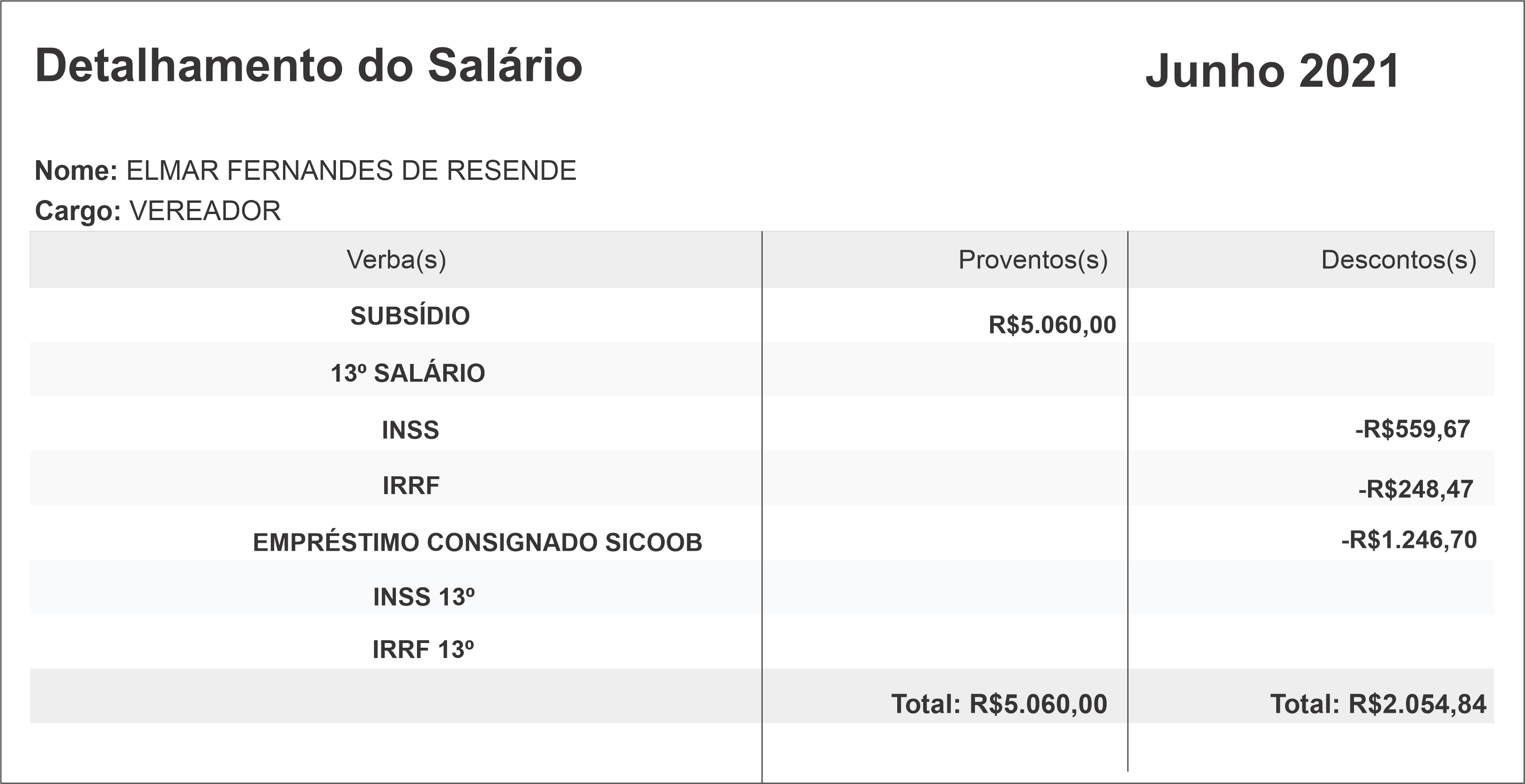Click the EMPRÉSTIMO CONSIGNADO SICOOB row label
The height and width of the screenshot is (784, 1525).
click(477, 543)
